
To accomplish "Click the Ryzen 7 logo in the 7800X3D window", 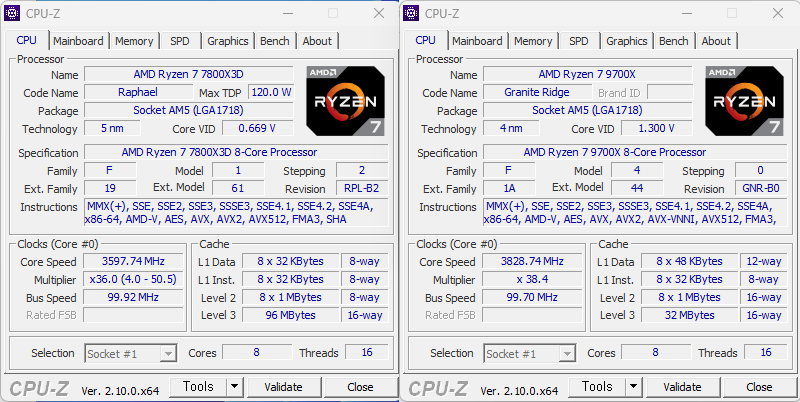I will pos(345,101).
